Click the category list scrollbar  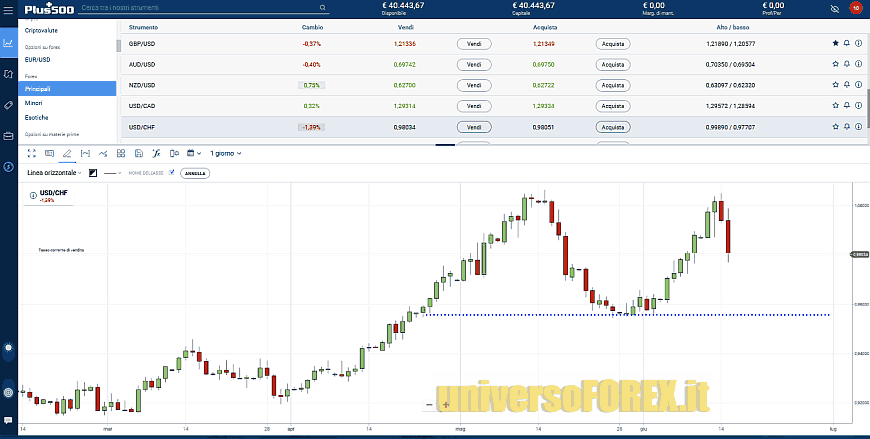[118, 46]
